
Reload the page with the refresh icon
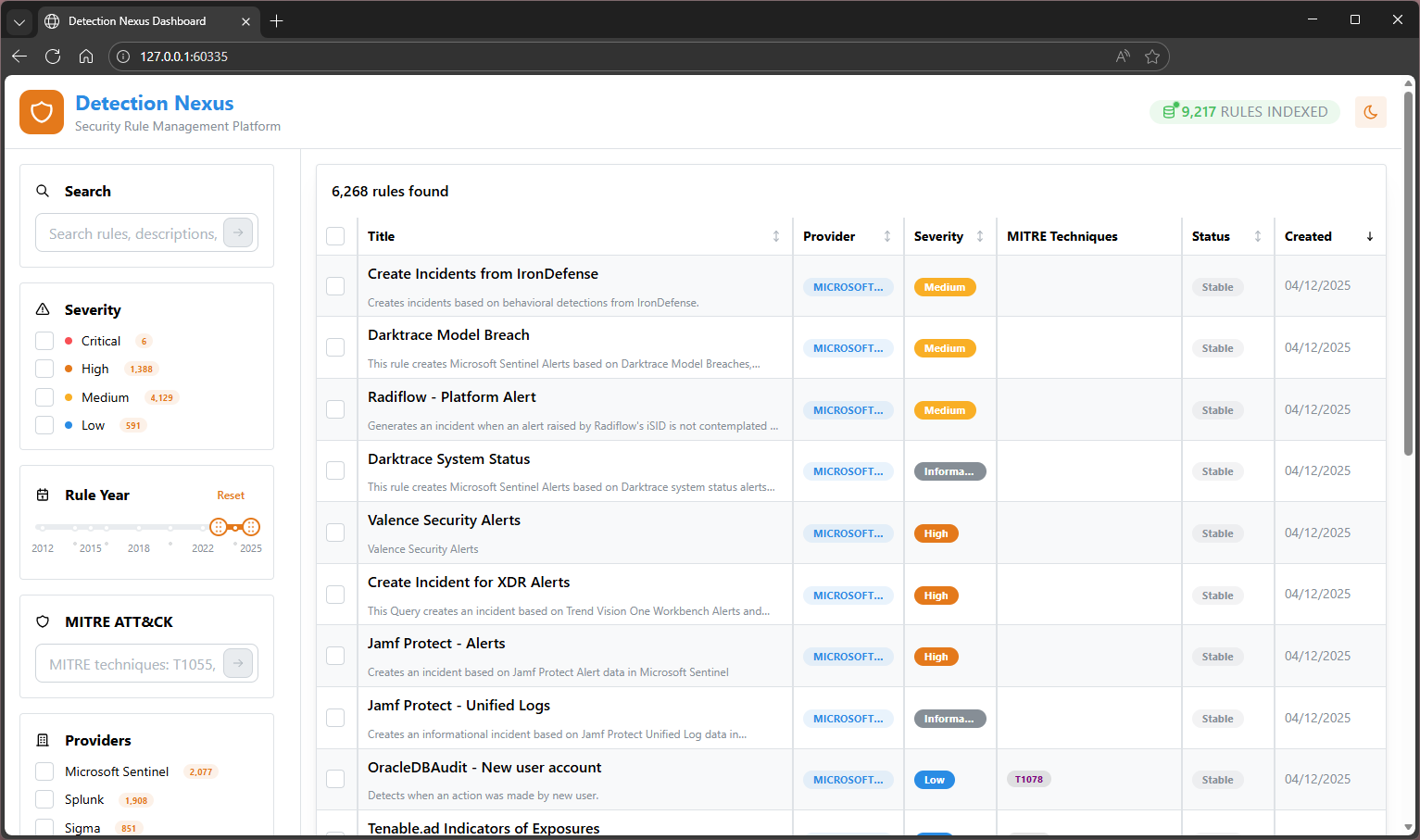click(x=53, y=56)
